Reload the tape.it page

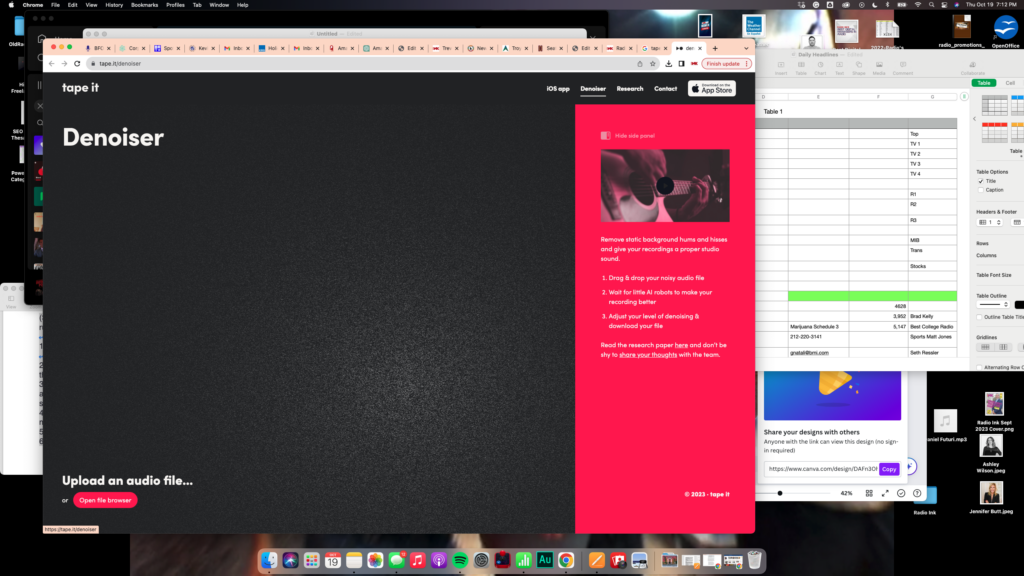coord(77,63)
